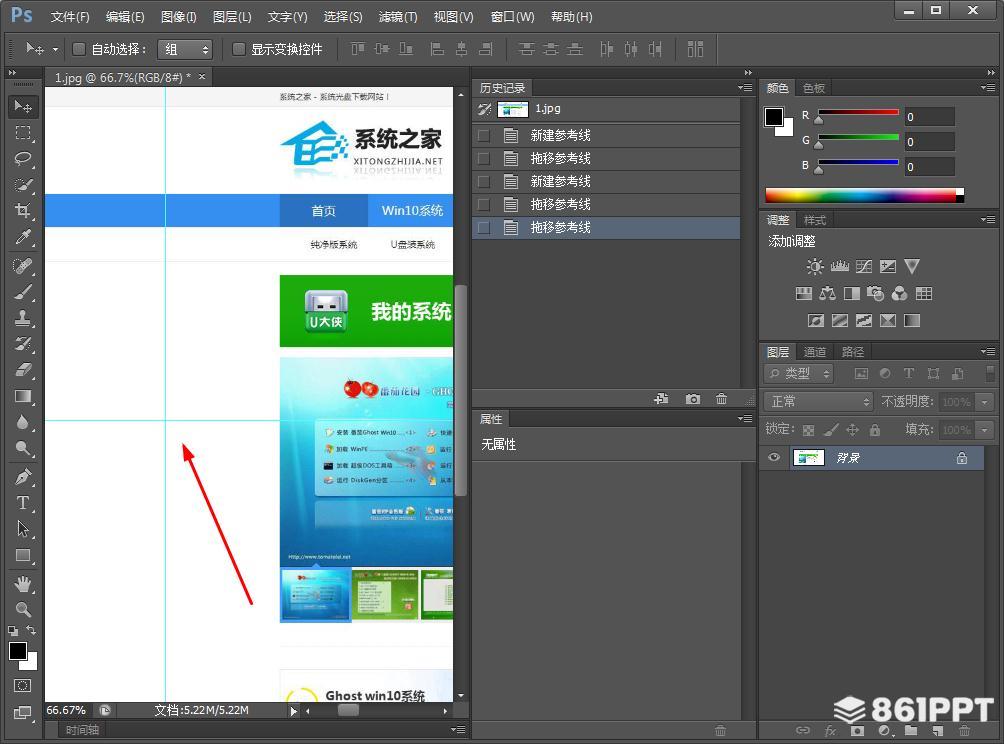
Task: Select the Quick Selection tool
Action: tap(23, 185)
